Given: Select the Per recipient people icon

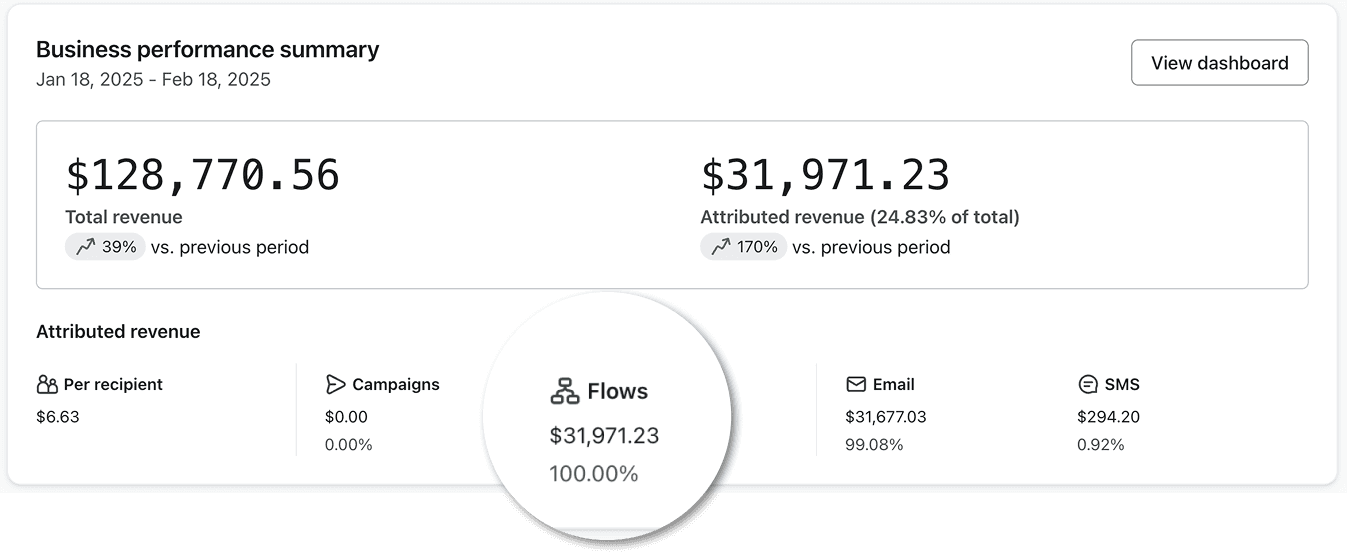Looking at the screenshot, I should point(47,384).
